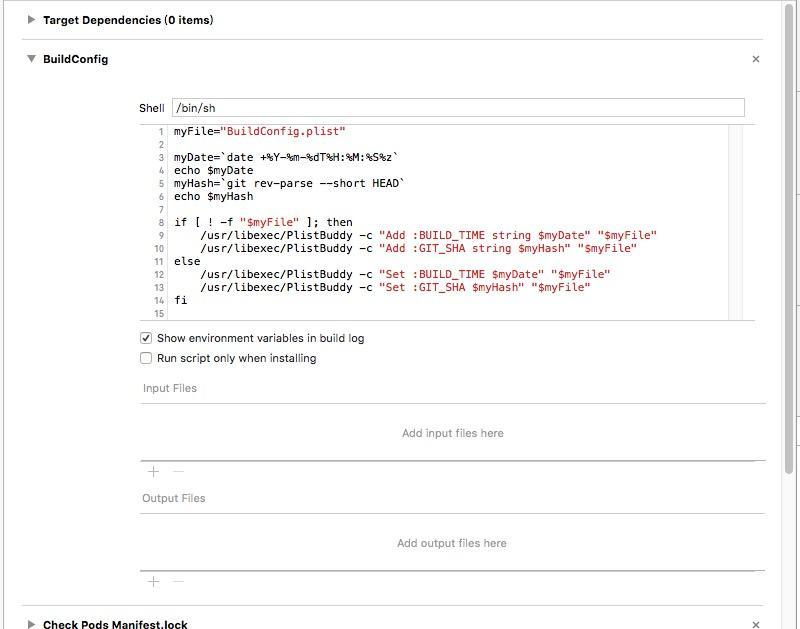Add an output file with plus

[x=153, y=581]
